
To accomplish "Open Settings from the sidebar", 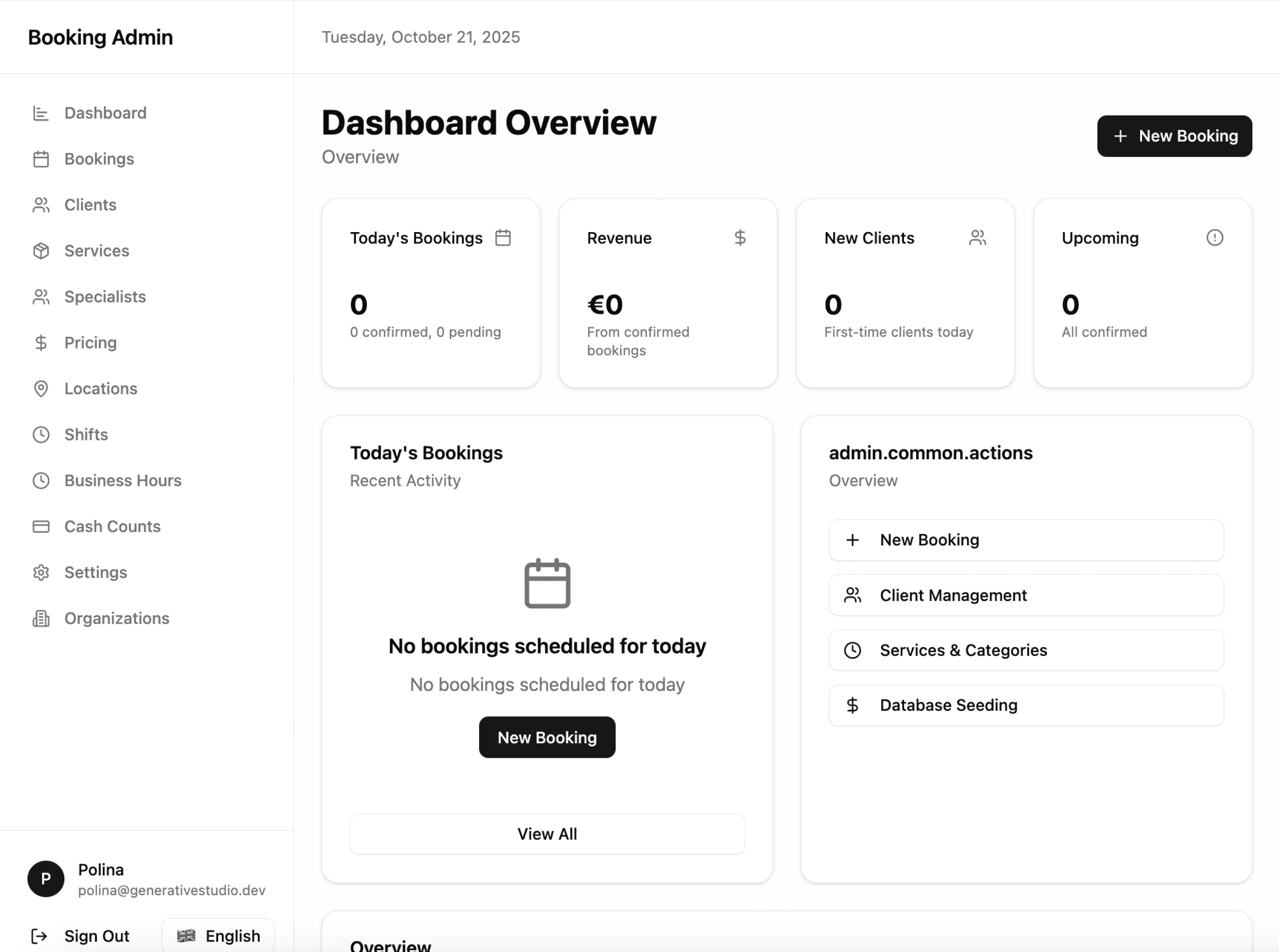I will pos(147,572).
